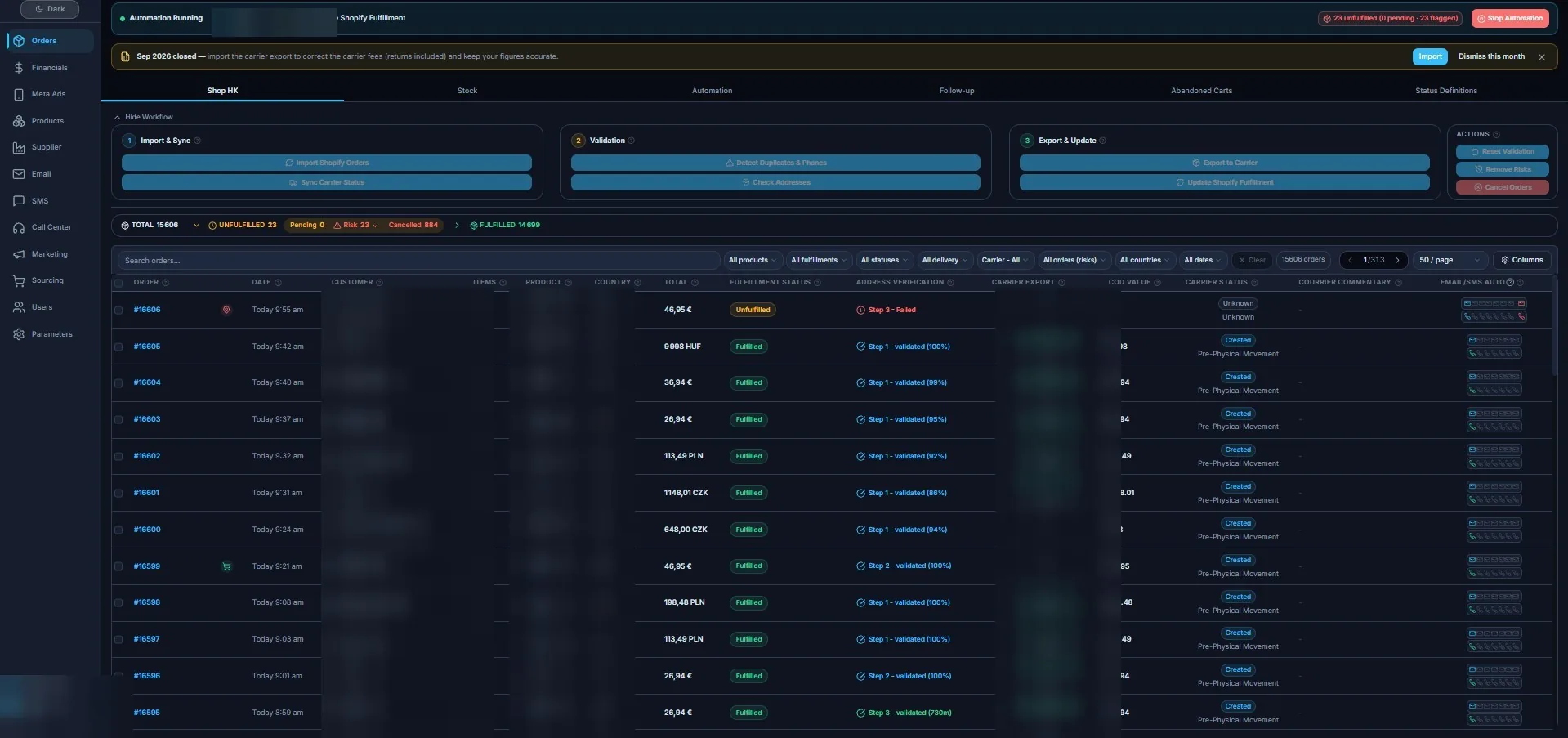This screenshot has width=1568, height=738.
Task: Open the Users section
Action: (x=49, y=307)
